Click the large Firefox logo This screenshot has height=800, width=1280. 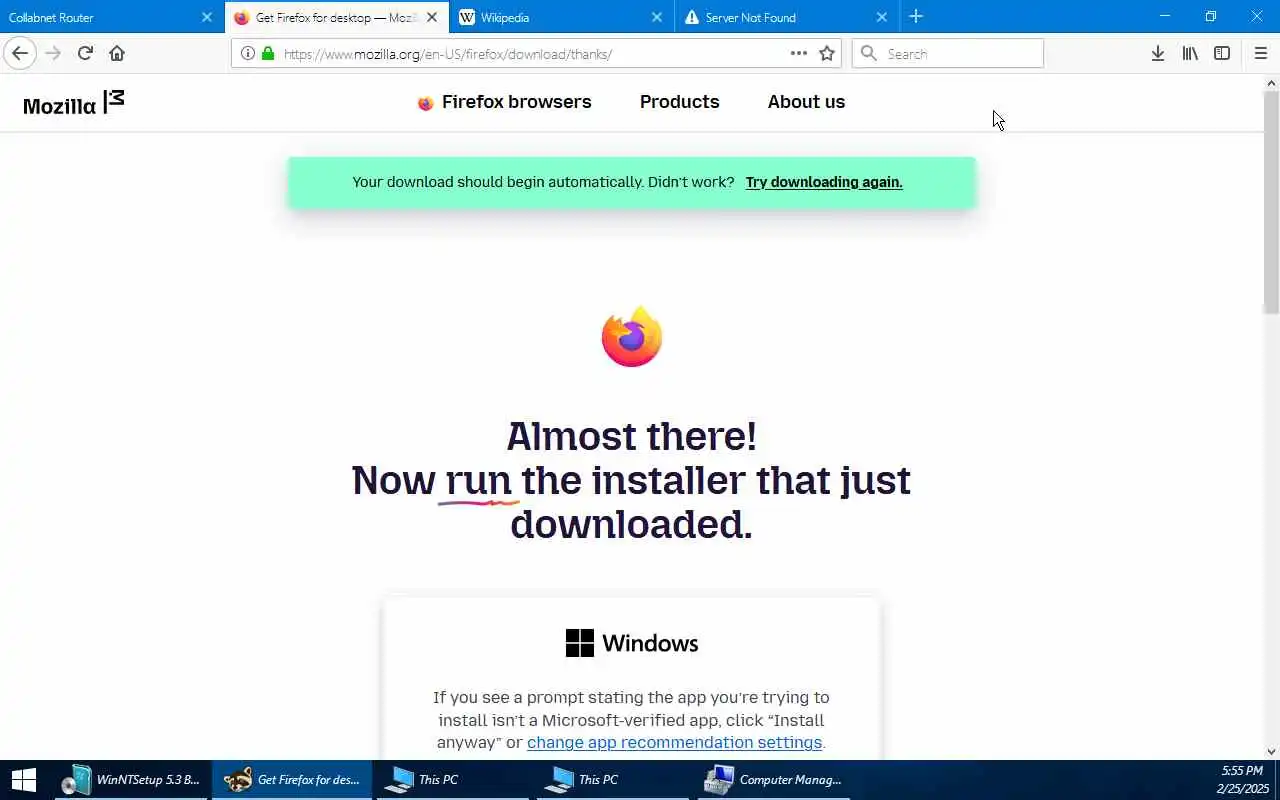tap(632, 337)
